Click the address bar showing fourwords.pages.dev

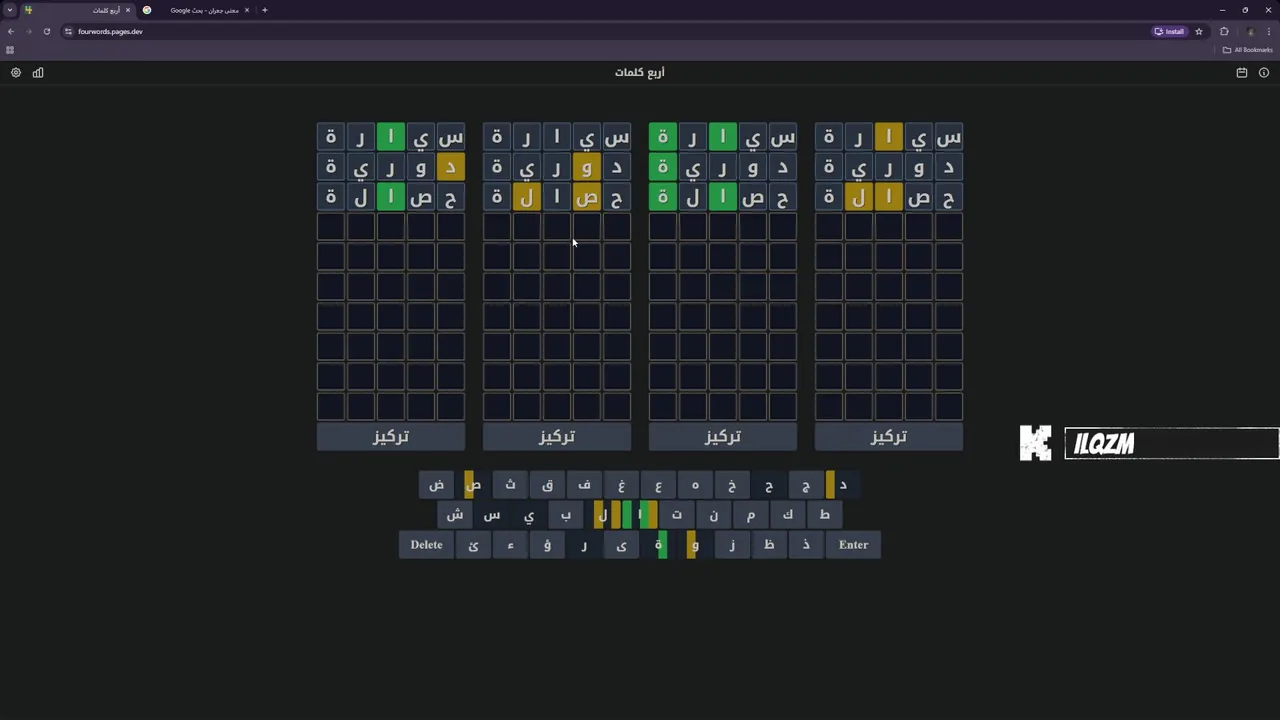600,31
